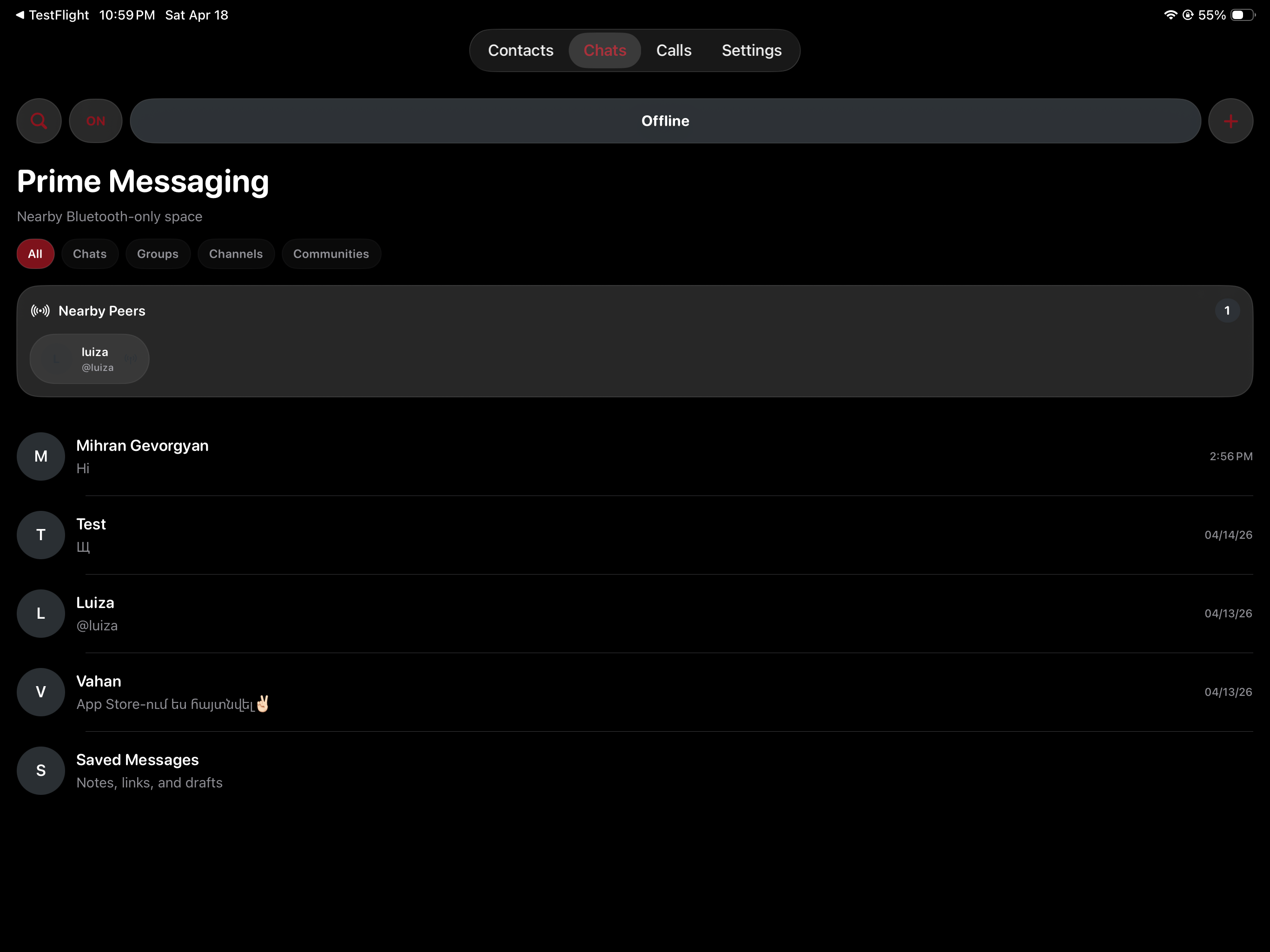Open chat with Mihran Gevorgyan

click(635, 456)
